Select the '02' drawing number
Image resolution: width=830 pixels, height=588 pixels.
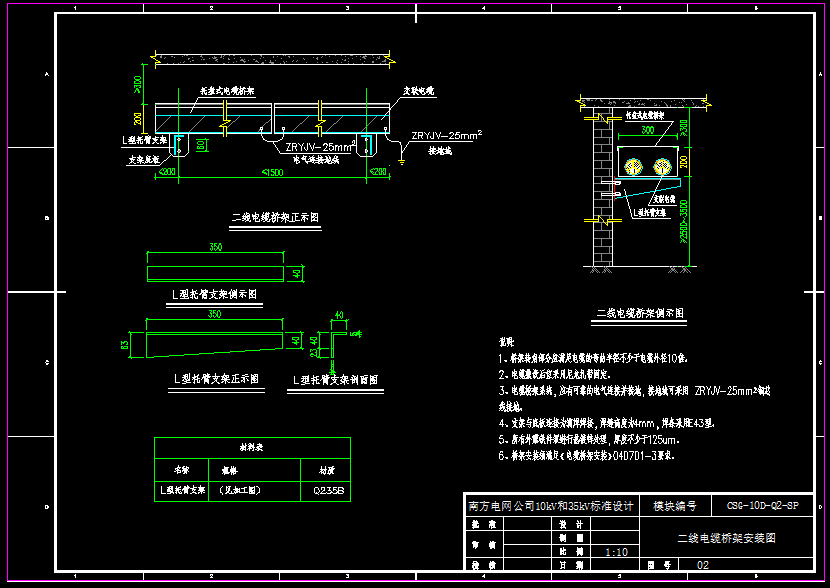click(x=702, y=565)
